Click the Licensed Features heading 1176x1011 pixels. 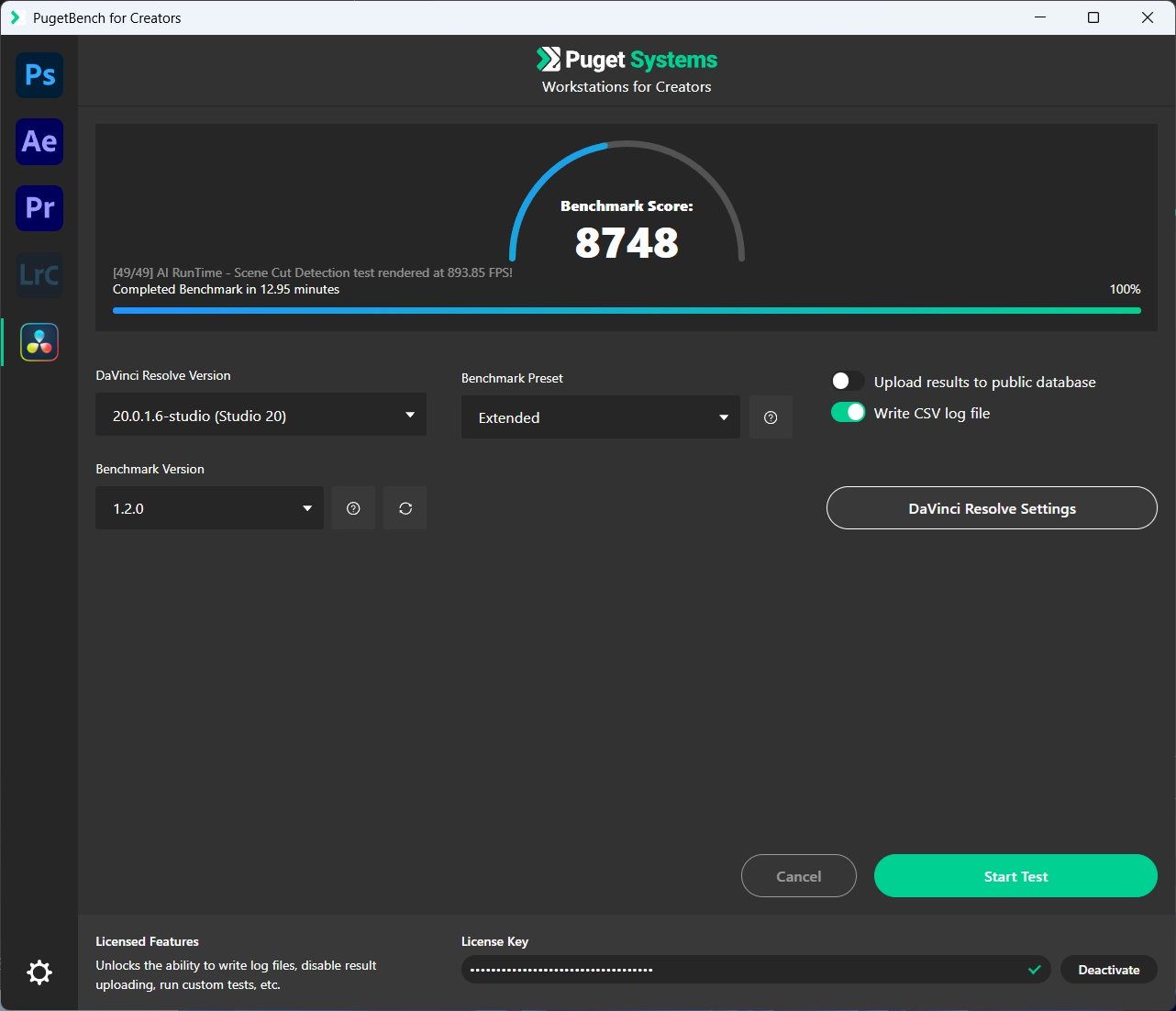(147, 941)
